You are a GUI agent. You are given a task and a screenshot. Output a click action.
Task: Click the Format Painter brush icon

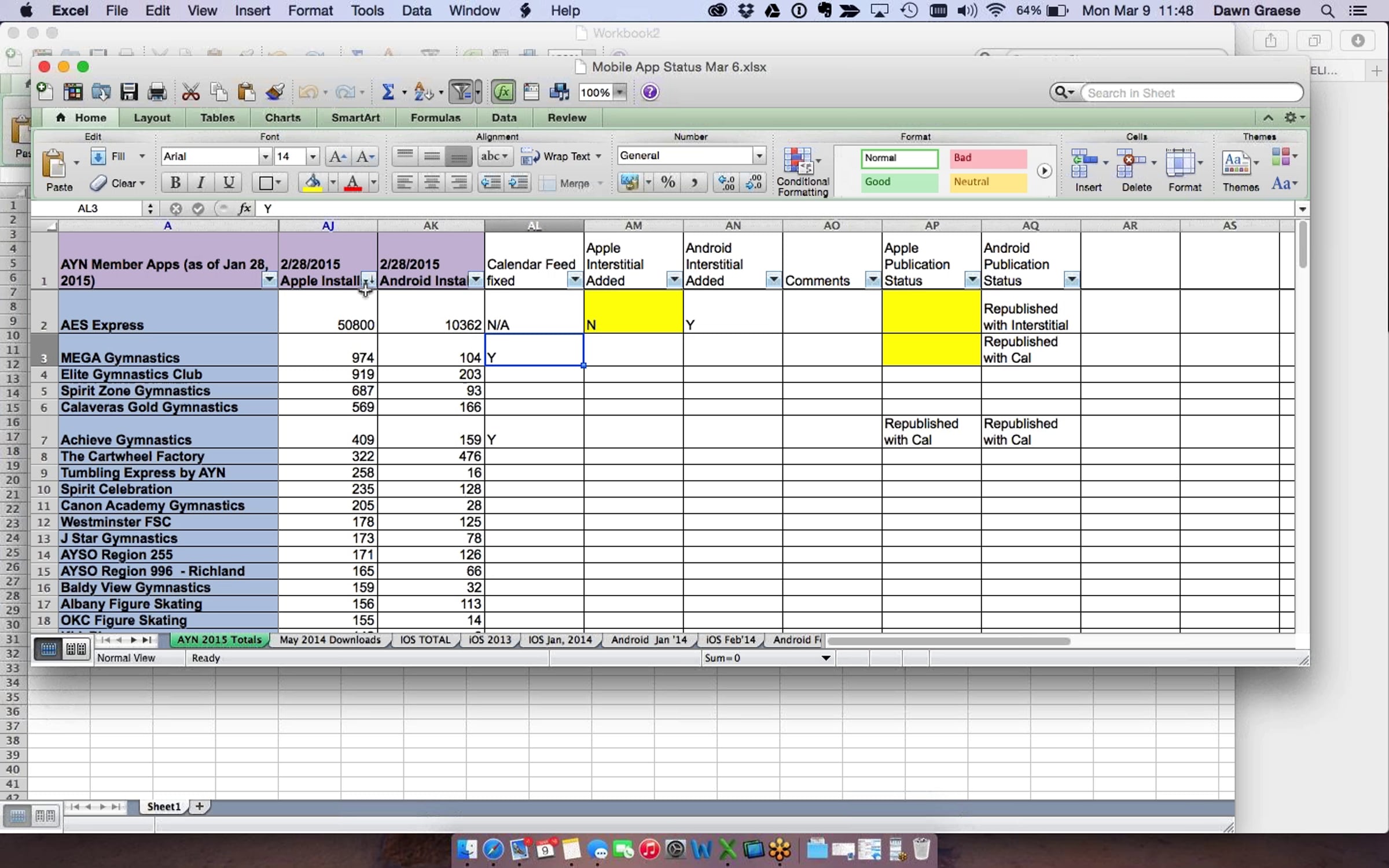pyautogui.click(x=275, y=92)
